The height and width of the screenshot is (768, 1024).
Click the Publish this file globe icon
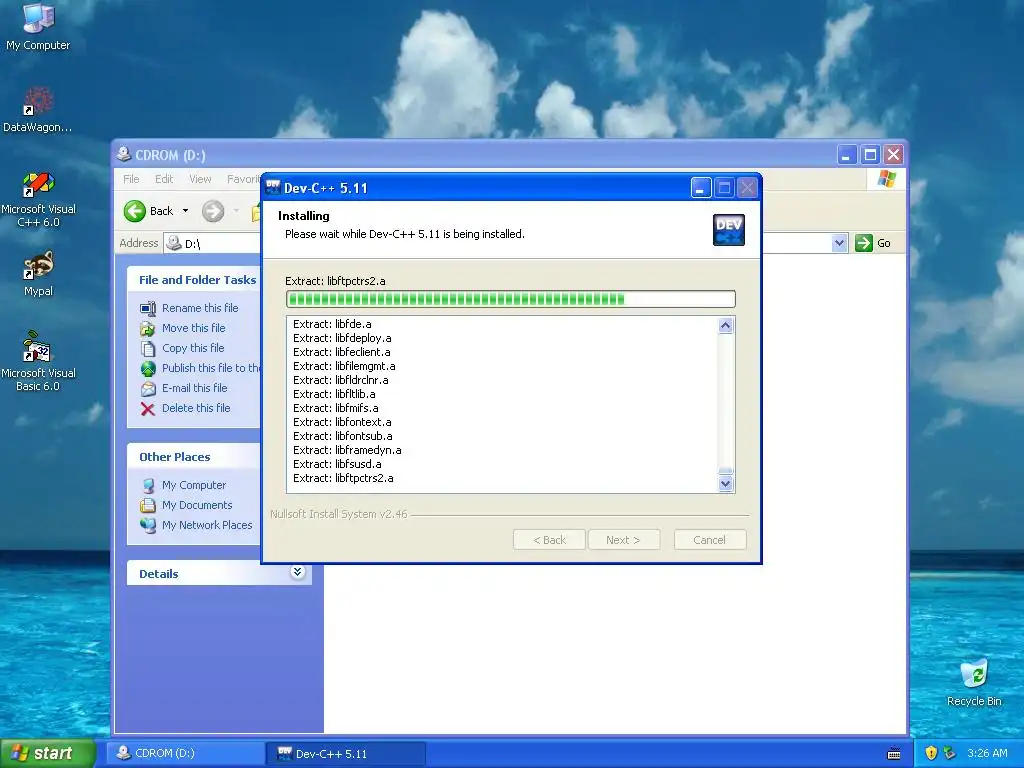click(x=148, y=368)
